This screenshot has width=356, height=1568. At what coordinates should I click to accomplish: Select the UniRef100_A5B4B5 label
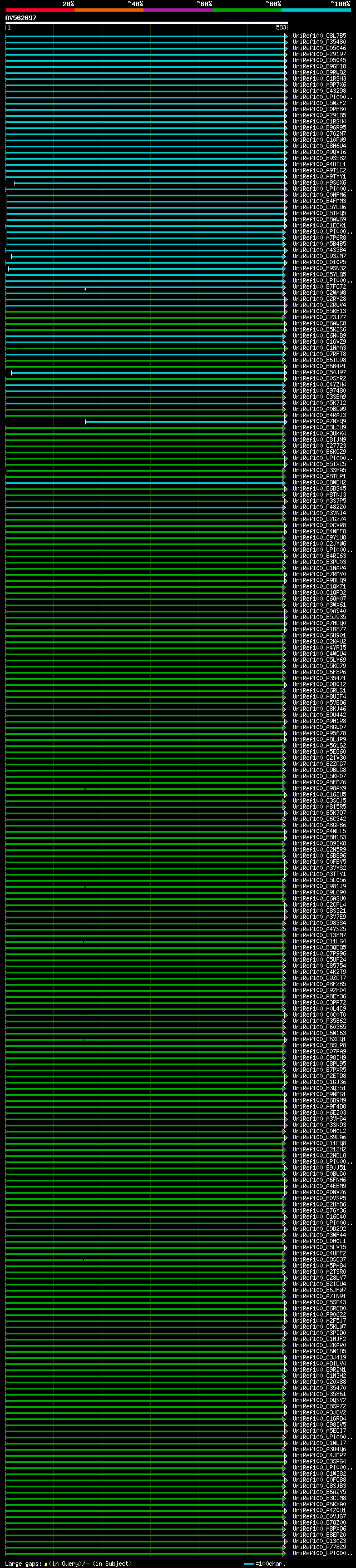pyautogui.click(x=319, y=244)
